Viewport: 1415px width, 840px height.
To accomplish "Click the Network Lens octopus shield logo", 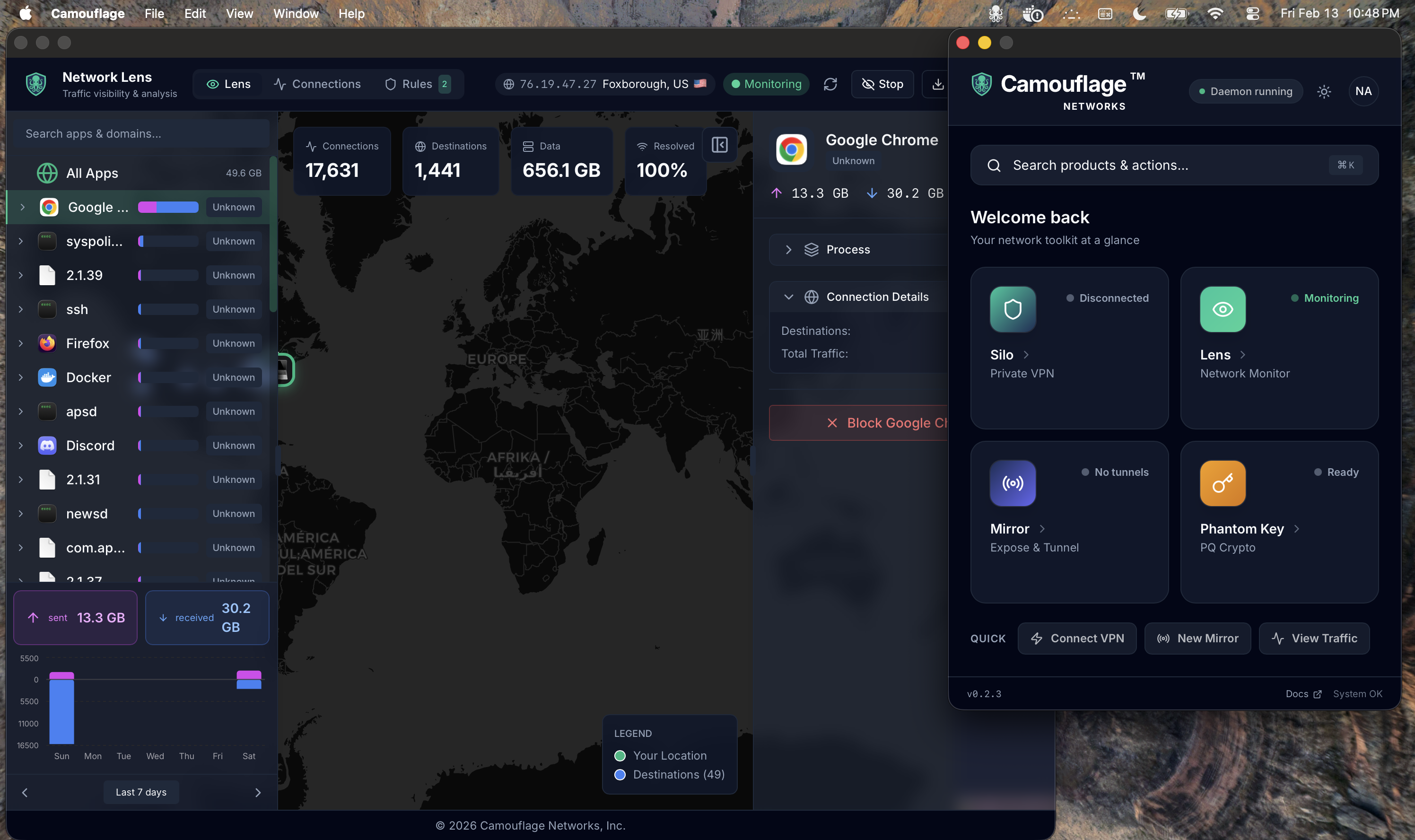I will point(35,84).
